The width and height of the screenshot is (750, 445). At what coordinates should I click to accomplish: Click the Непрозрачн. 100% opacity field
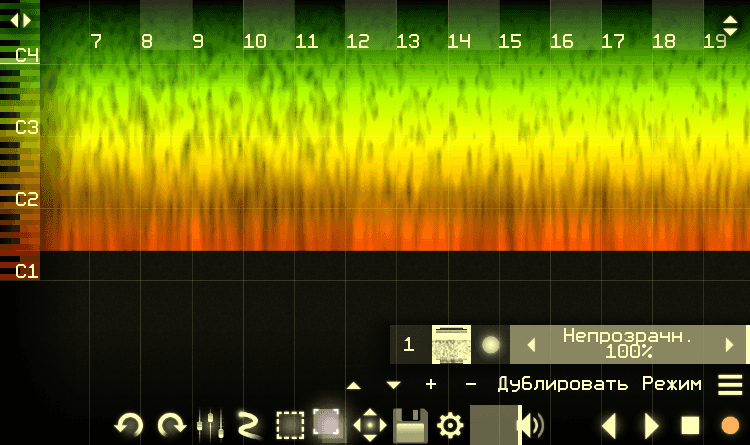point(628,345)
